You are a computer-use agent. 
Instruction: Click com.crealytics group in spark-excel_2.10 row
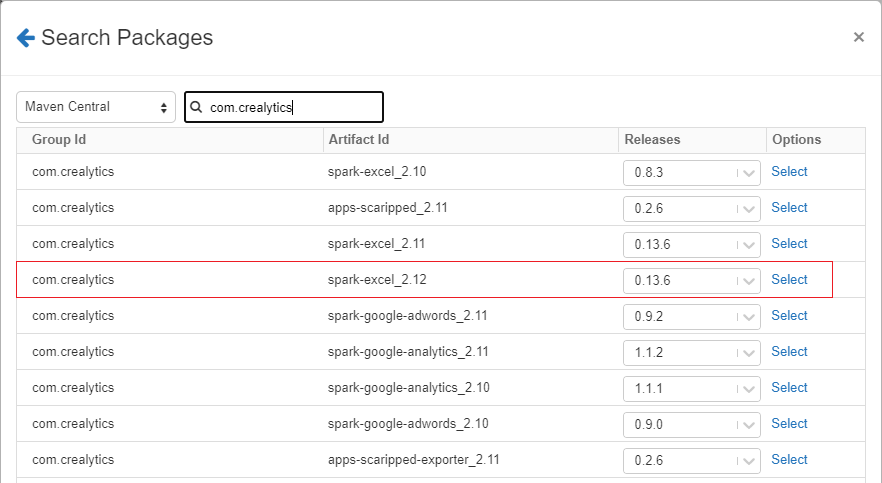73,171
